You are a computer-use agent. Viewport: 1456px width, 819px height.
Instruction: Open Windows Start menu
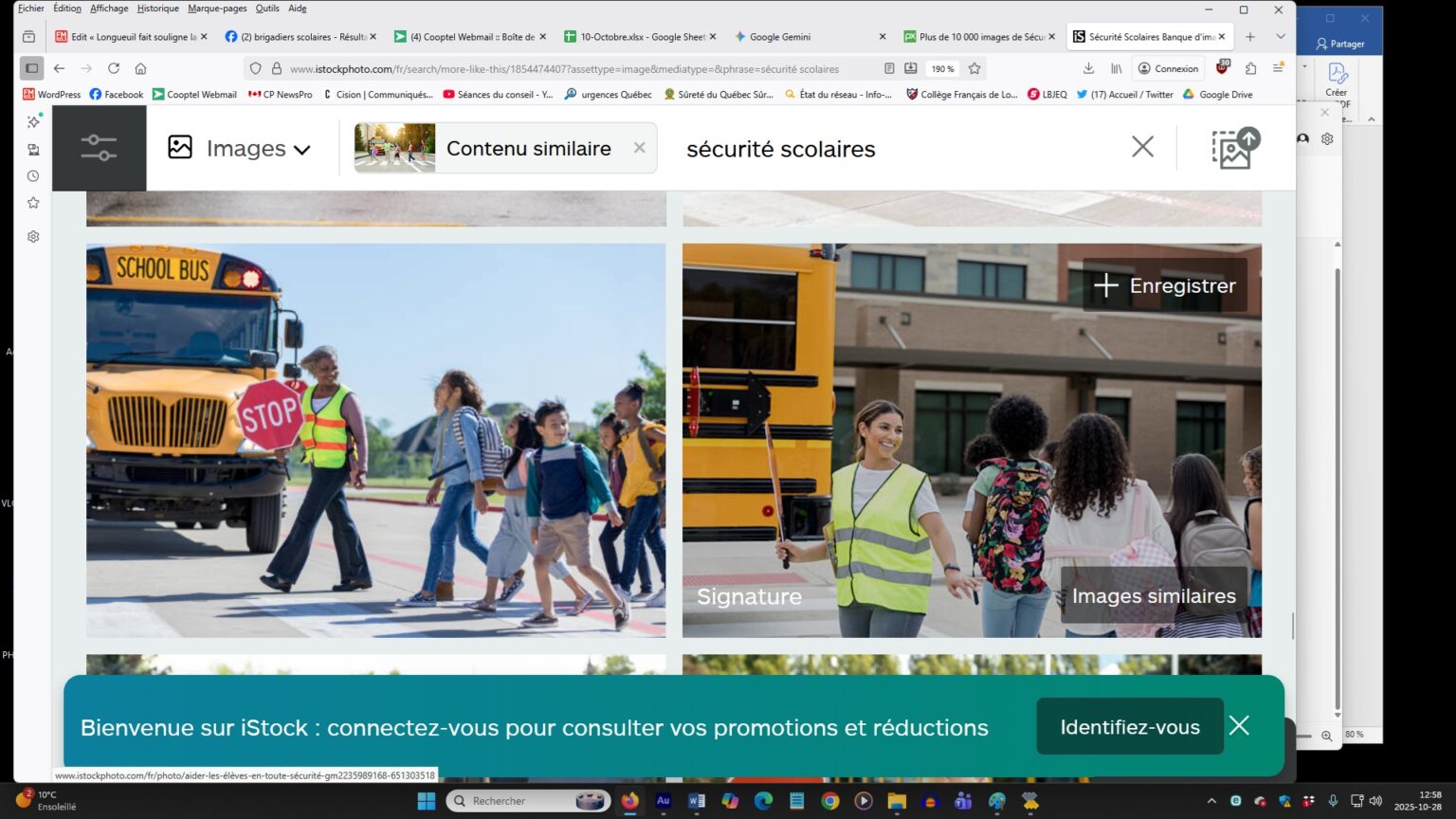pos(426,801)
